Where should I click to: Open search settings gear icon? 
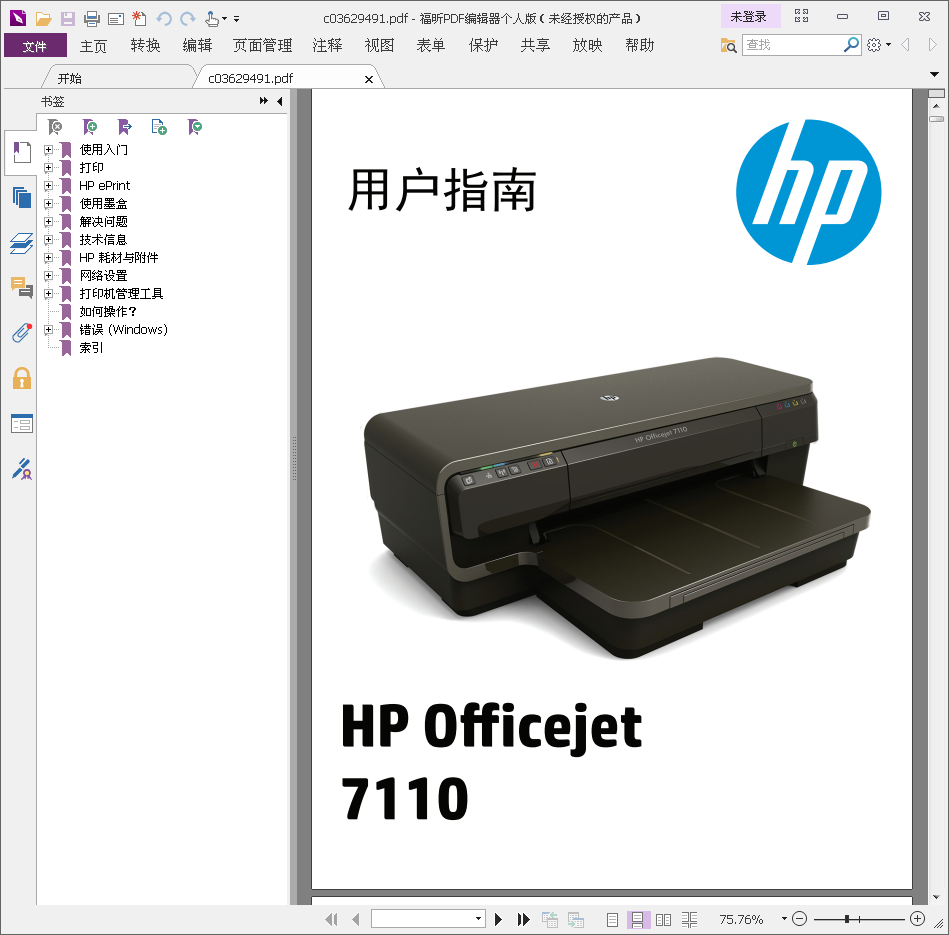point(874,45)
